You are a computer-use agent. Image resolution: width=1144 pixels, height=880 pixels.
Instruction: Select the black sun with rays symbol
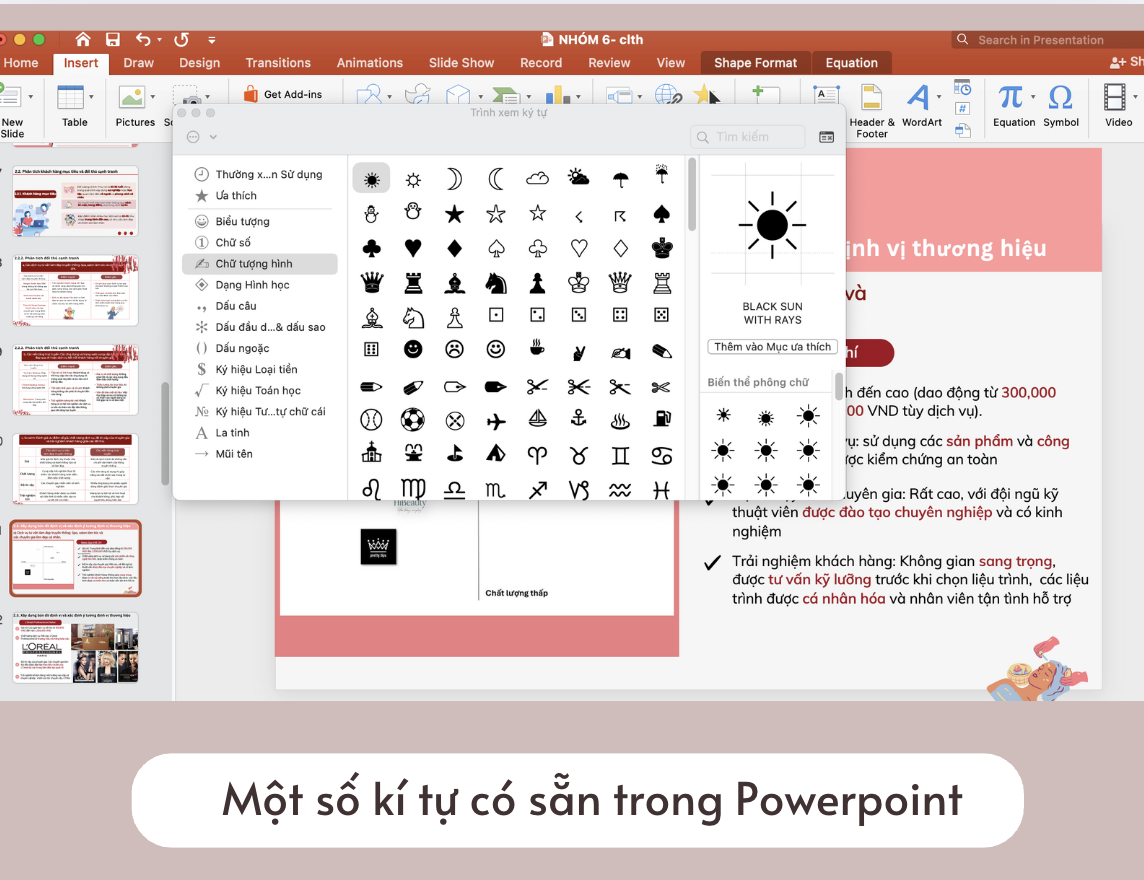tap(371, 178)
